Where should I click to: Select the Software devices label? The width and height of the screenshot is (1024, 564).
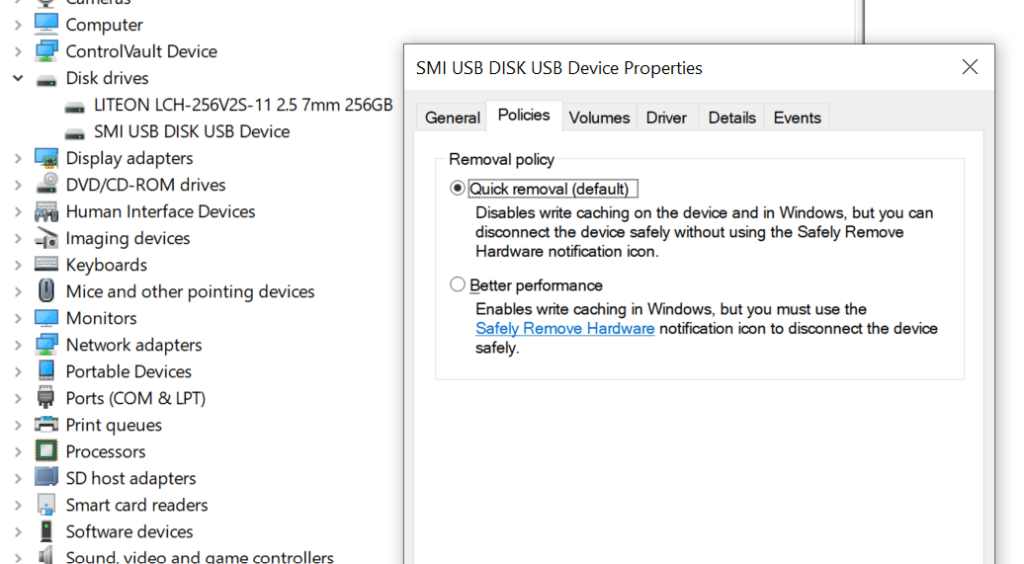(x=129, y=532)
